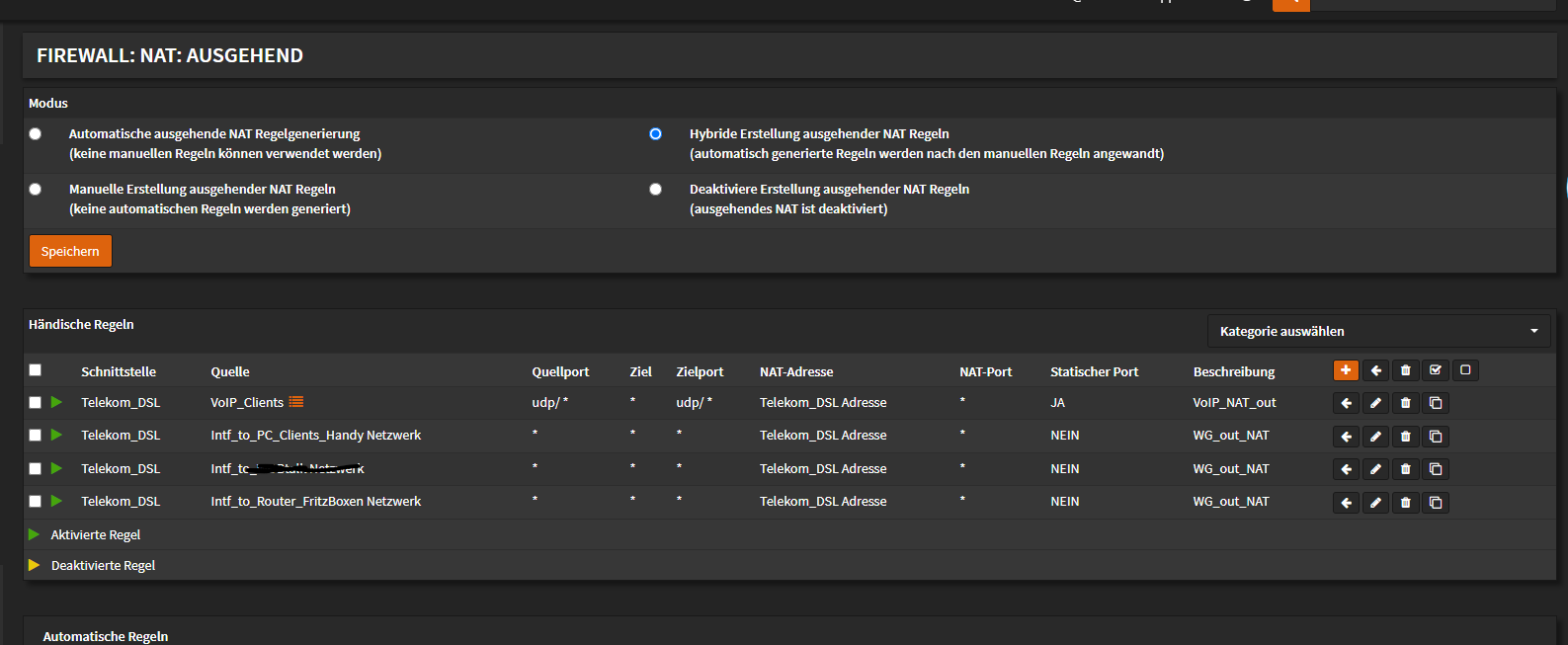Screen dimensions: 1568x645
Task: Edit the Intf_to_Router_FritzBoxen rule
Action: (1375, 503)
